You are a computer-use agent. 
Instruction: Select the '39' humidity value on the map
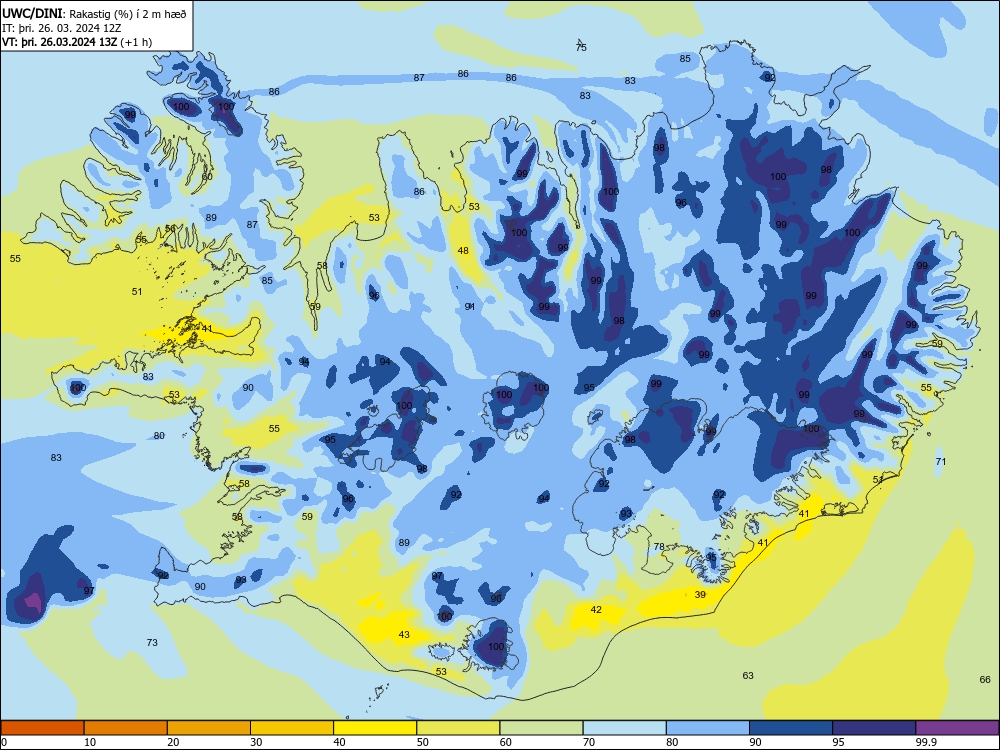click(x=700, y=594)
